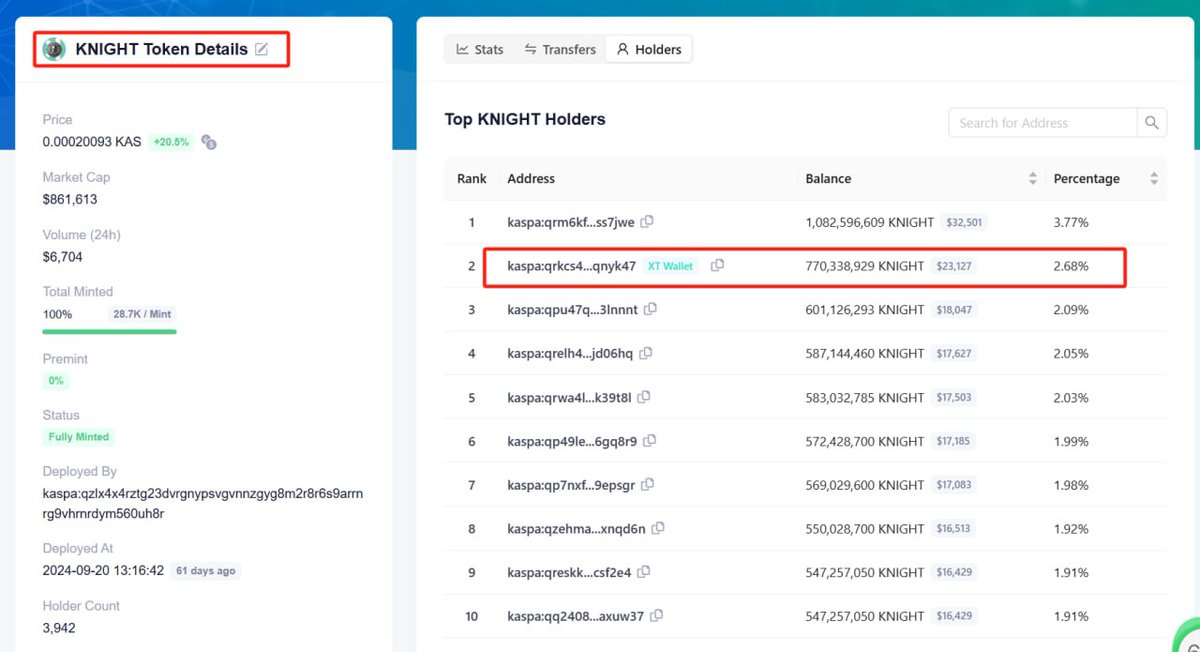Click the magnifier search button

pyautogui.click(x=1152, y=123)
